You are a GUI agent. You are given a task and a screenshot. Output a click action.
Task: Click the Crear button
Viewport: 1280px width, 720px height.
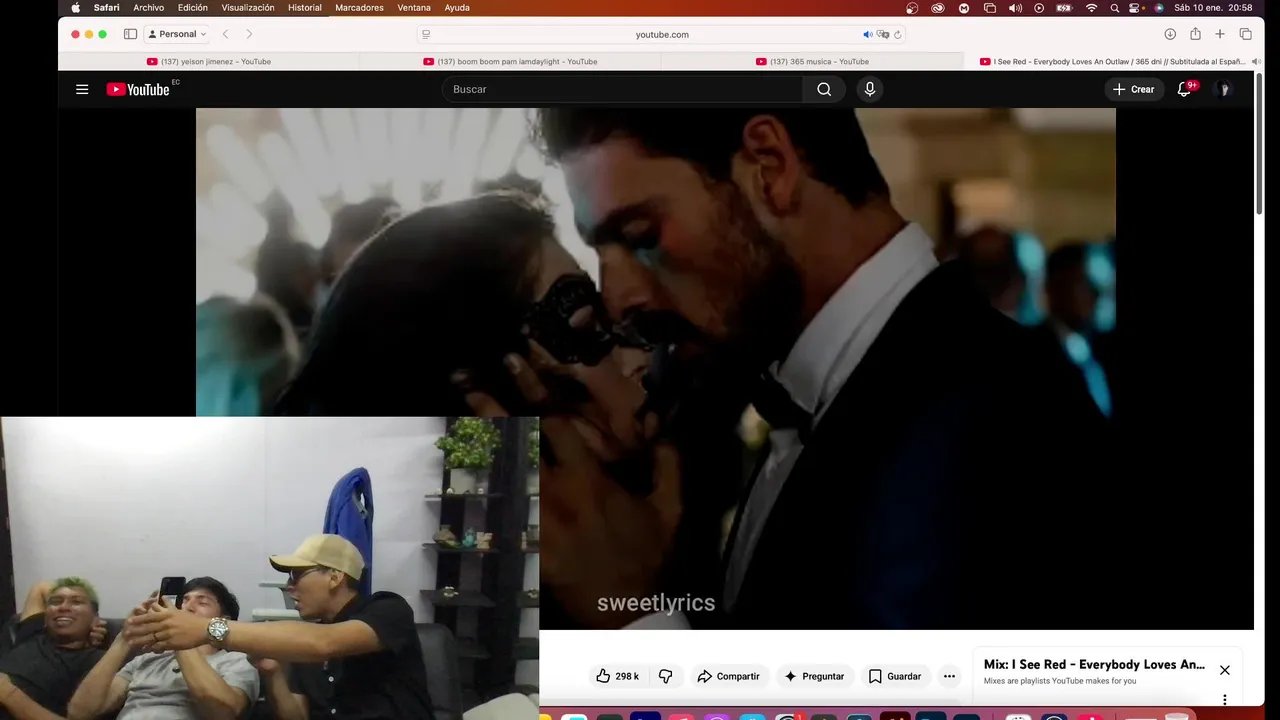[x=1133, y=89]
